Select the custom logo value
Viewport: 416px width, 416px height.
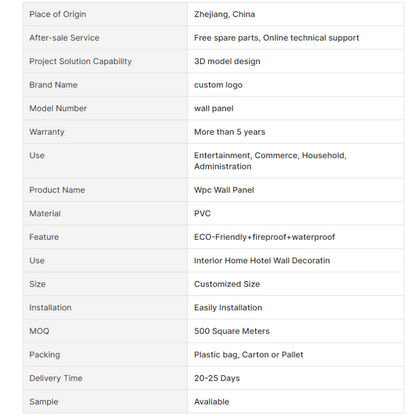(218, 85)
